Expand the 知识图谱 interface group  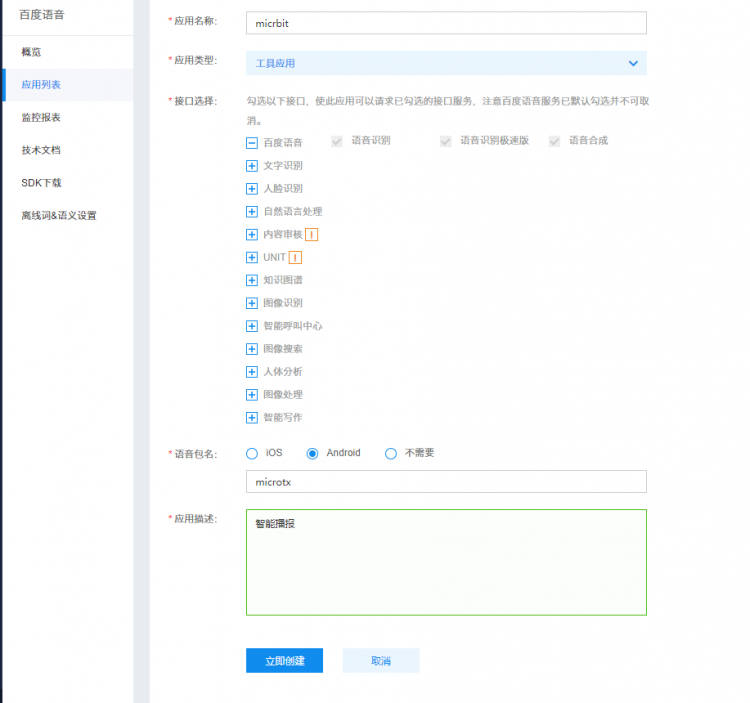[x=252, y=280]
